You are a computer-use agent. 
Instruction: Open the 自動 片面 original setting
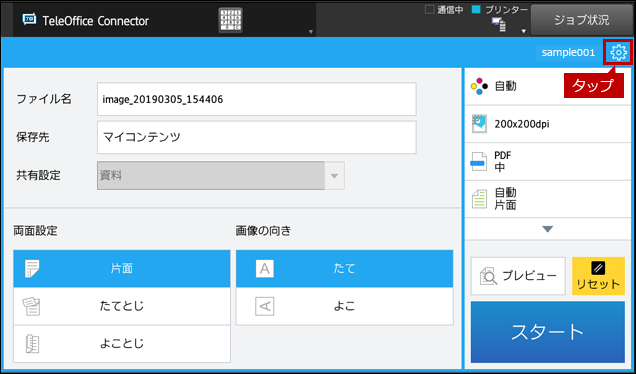[548, 199]
